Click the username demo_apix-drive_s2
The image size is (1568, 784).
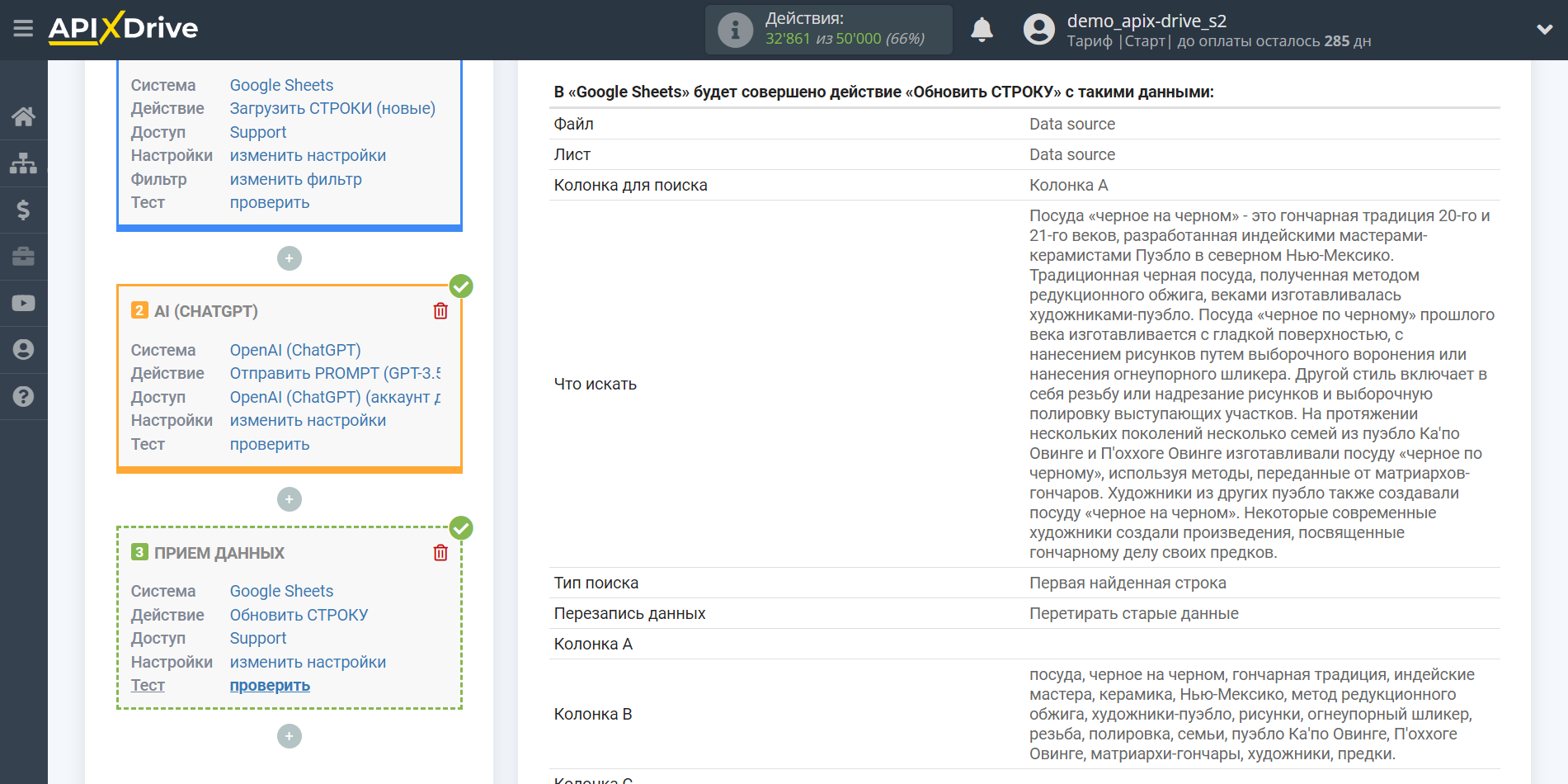coord(1147,21)
